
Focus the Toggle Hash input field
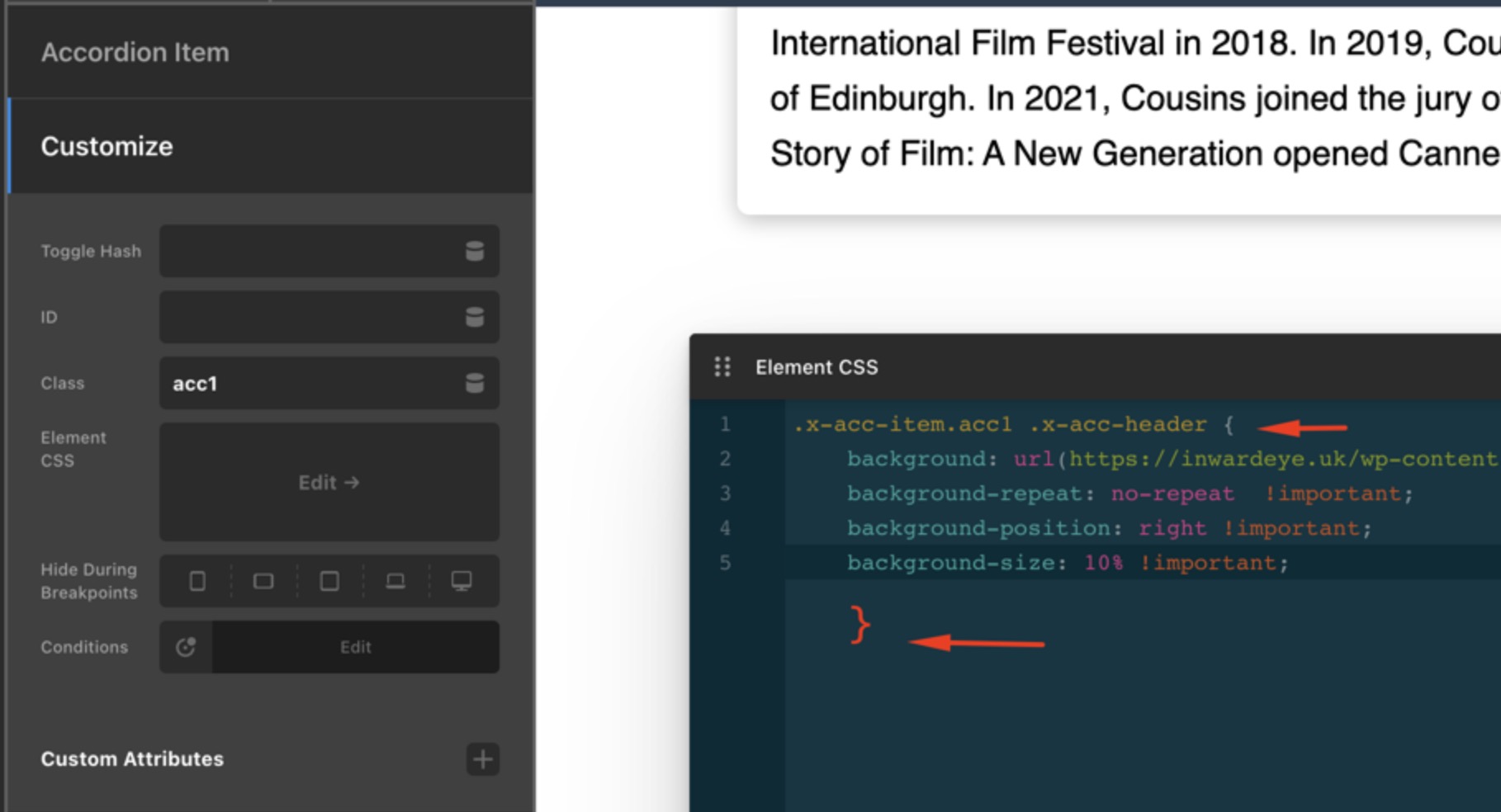click(x=310, y=251)
